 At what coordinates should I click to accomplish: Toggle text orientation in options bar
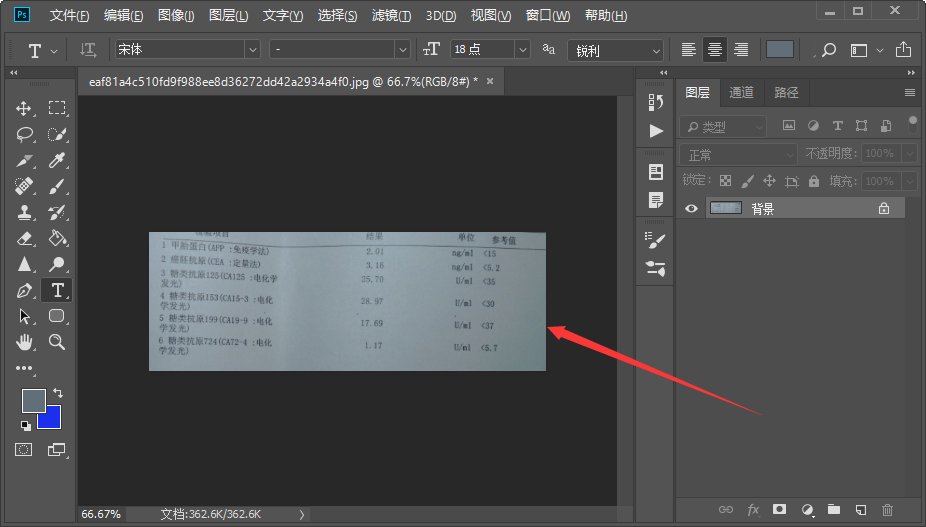click(x=88, y=50)
